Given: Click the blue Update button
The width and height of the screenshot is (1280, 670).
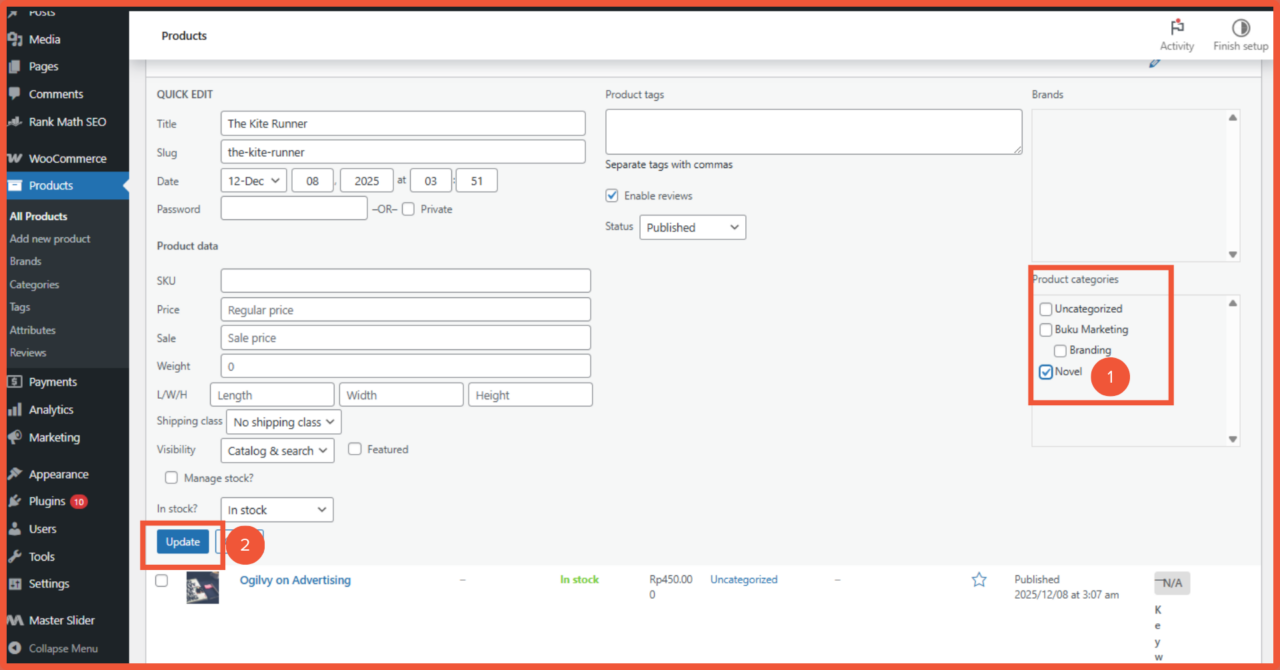Looking at the screenshot, I should point(183,542).
